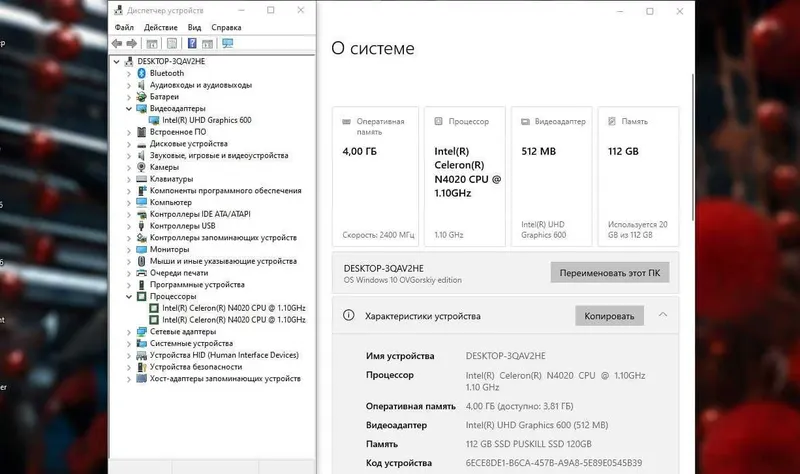Collapse the Видеоадаптеры tree node
Viewport: 800px width, 474px height.
(129, 109)
